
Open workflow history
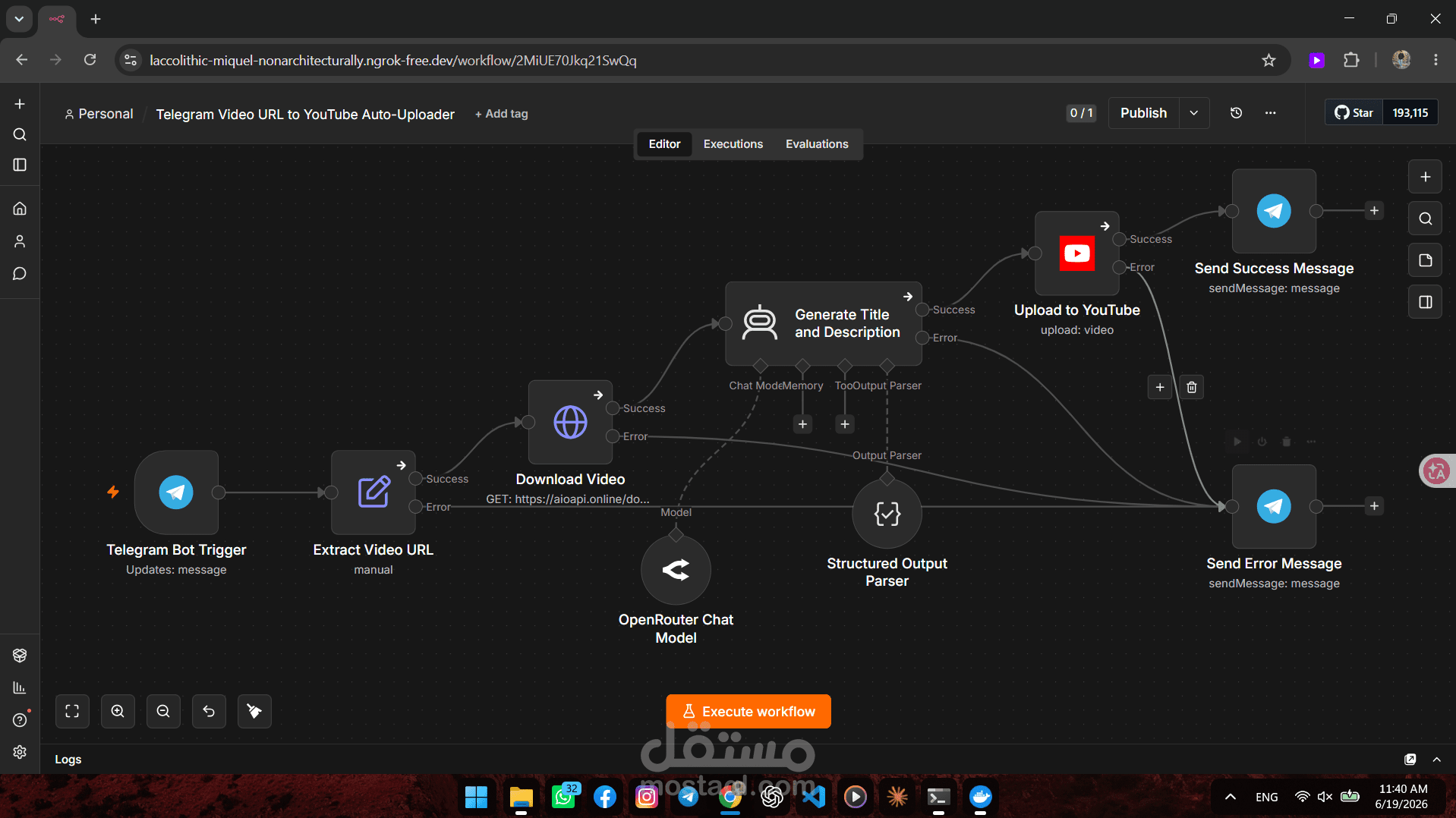1236,113
